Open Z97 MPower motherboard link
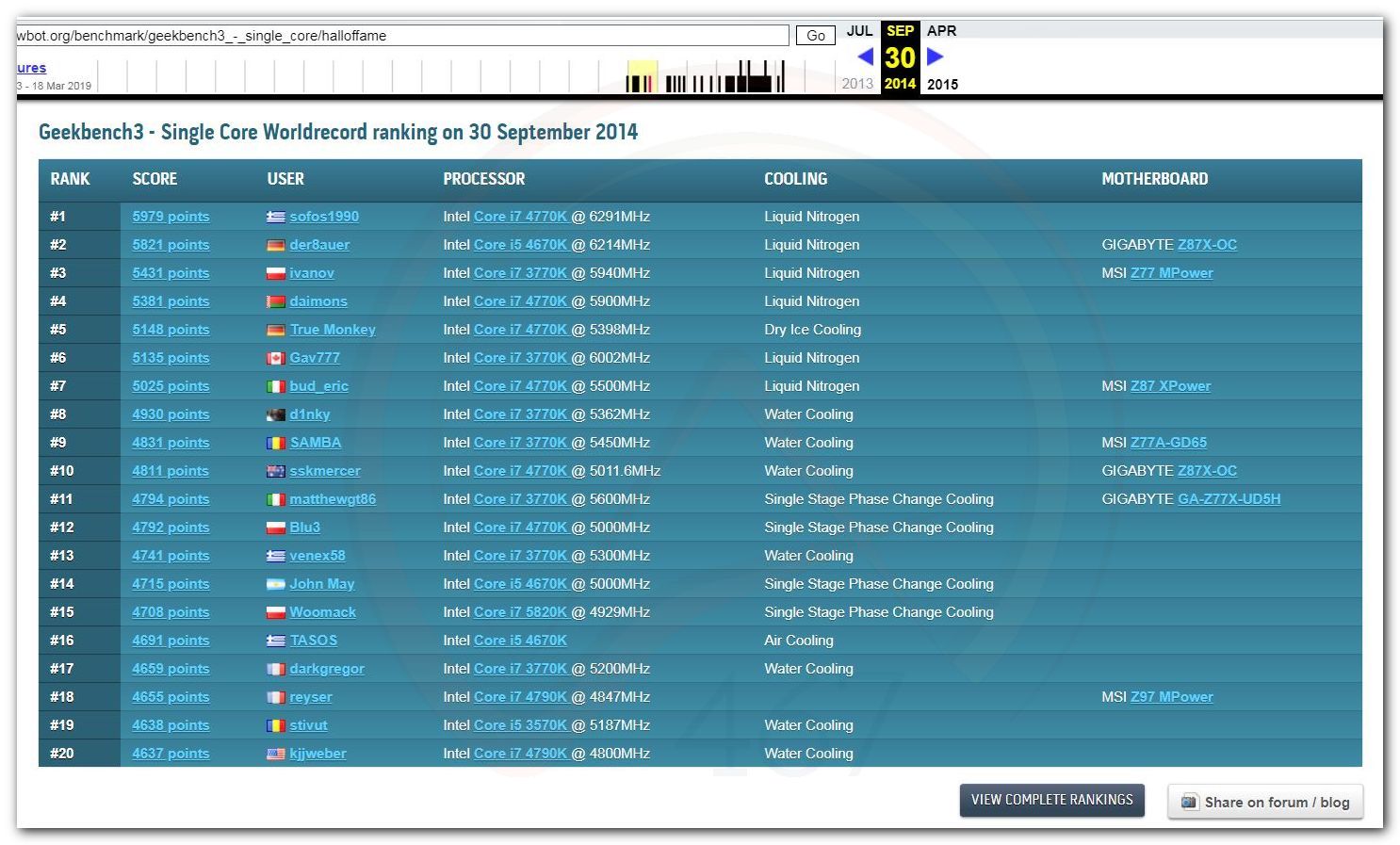 1172,697
